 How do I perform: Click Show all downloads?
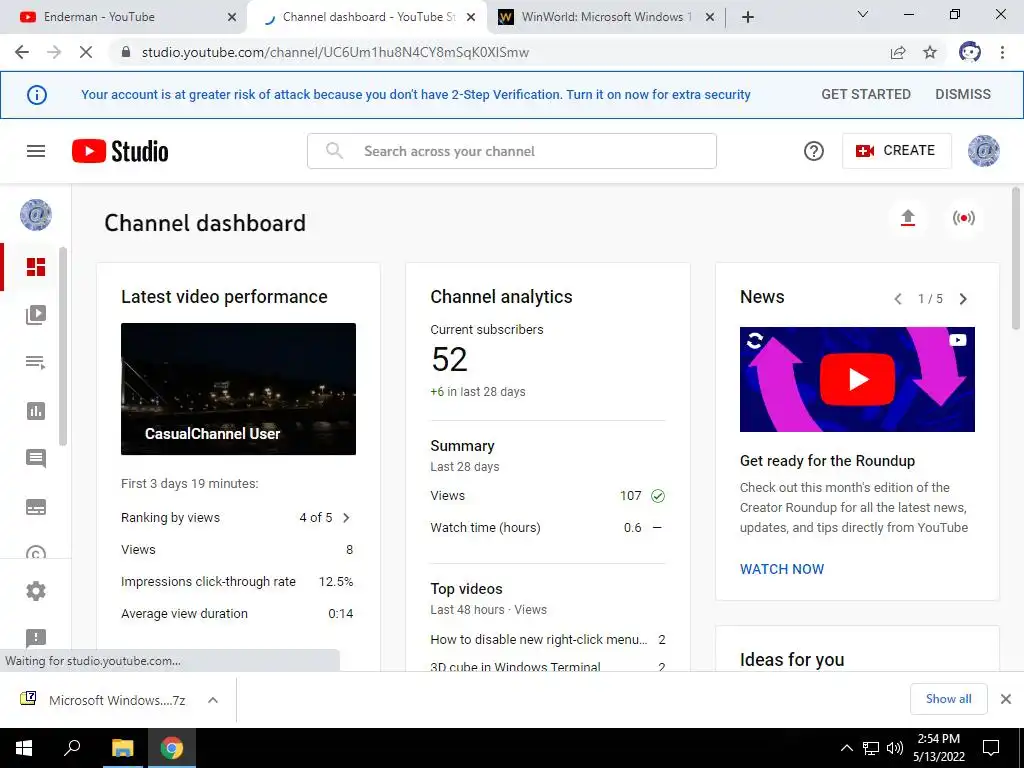tap(948, 699)
